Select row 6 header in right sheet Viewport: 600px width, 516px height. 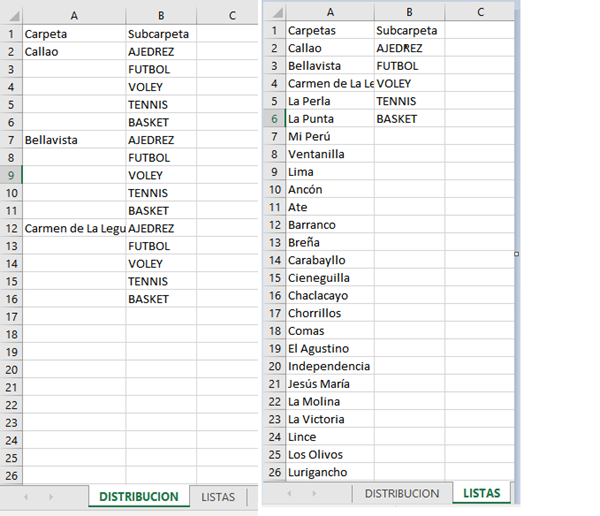click(x=274, y=119)
